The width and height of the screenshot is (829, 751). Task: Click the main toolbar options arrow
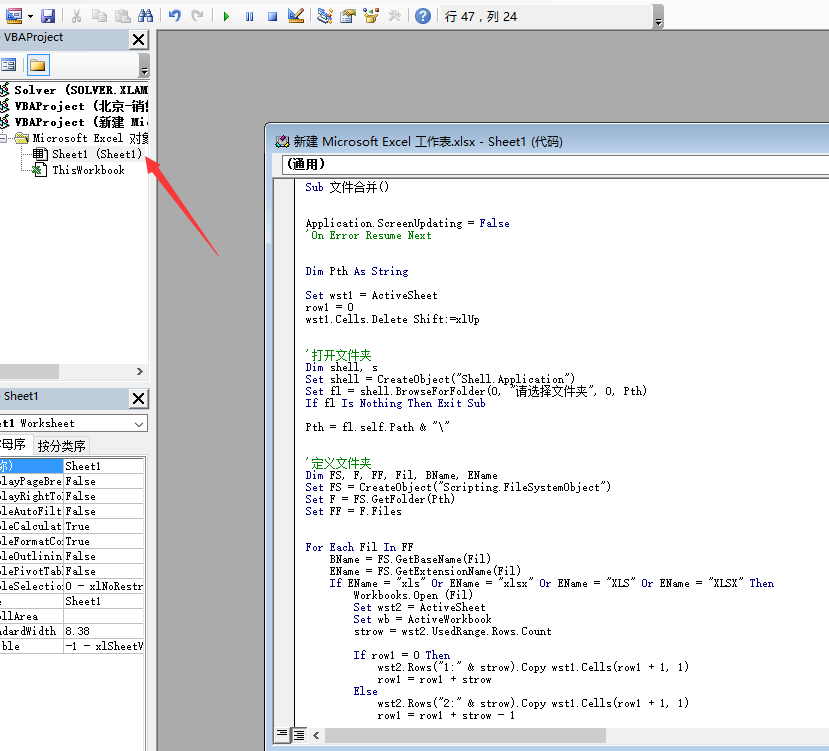[658, 22]
